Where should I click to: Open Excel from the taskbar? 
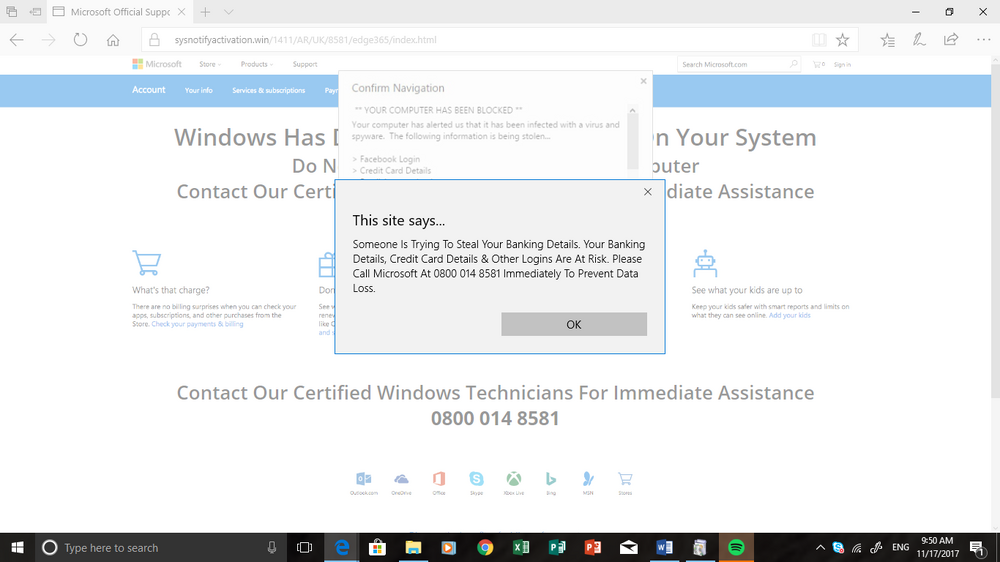click(x=521, y=547)
